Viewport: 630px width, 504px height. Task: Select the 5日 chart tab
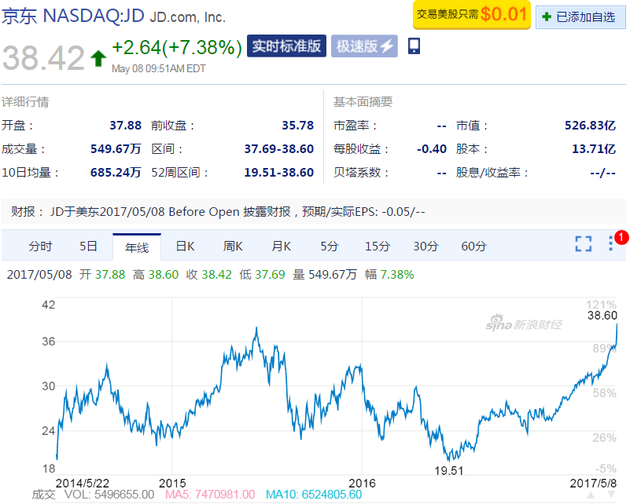(88, 246)
